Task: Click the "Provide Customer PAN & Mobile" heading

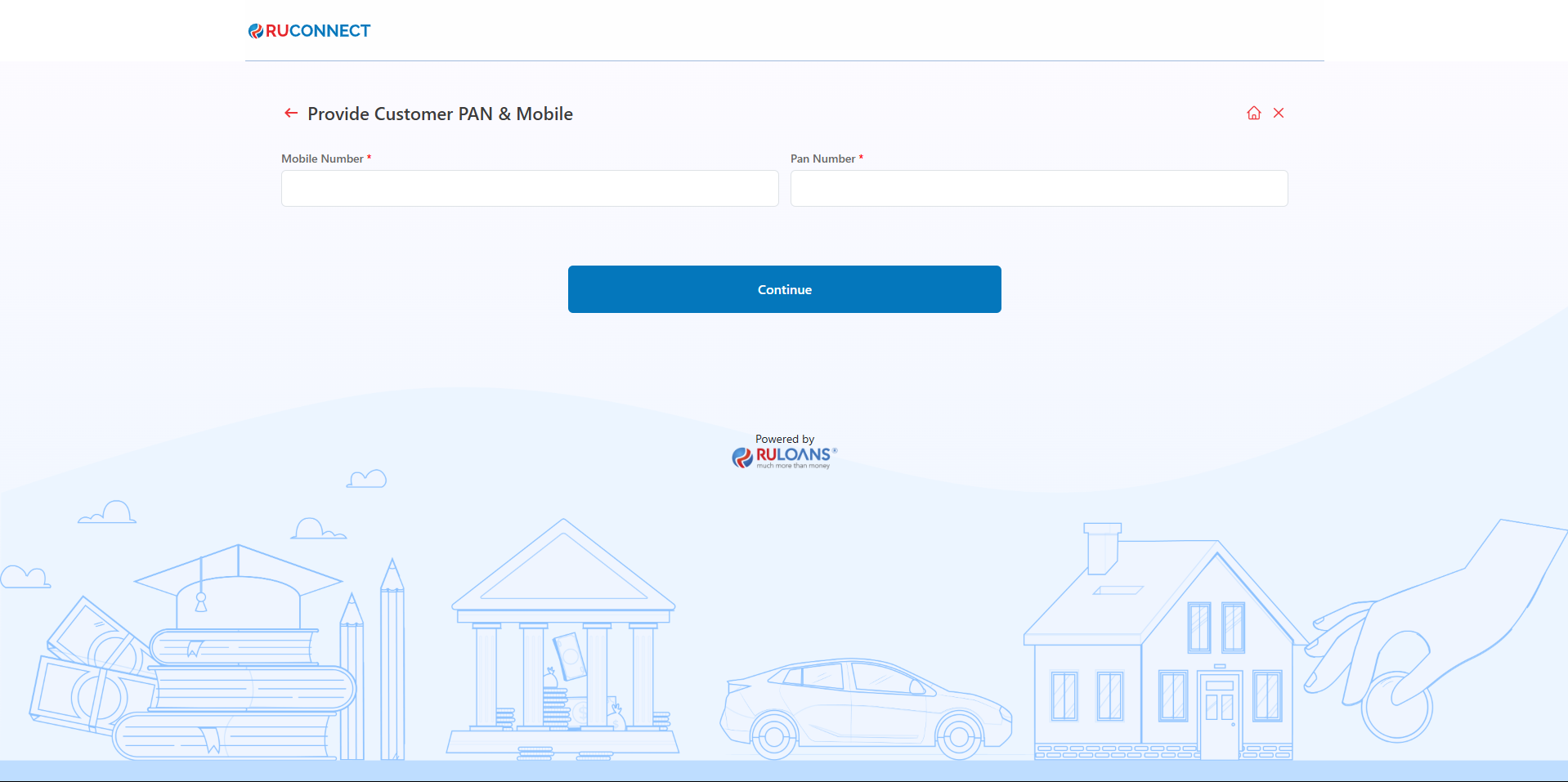Action: coord(440,114)
